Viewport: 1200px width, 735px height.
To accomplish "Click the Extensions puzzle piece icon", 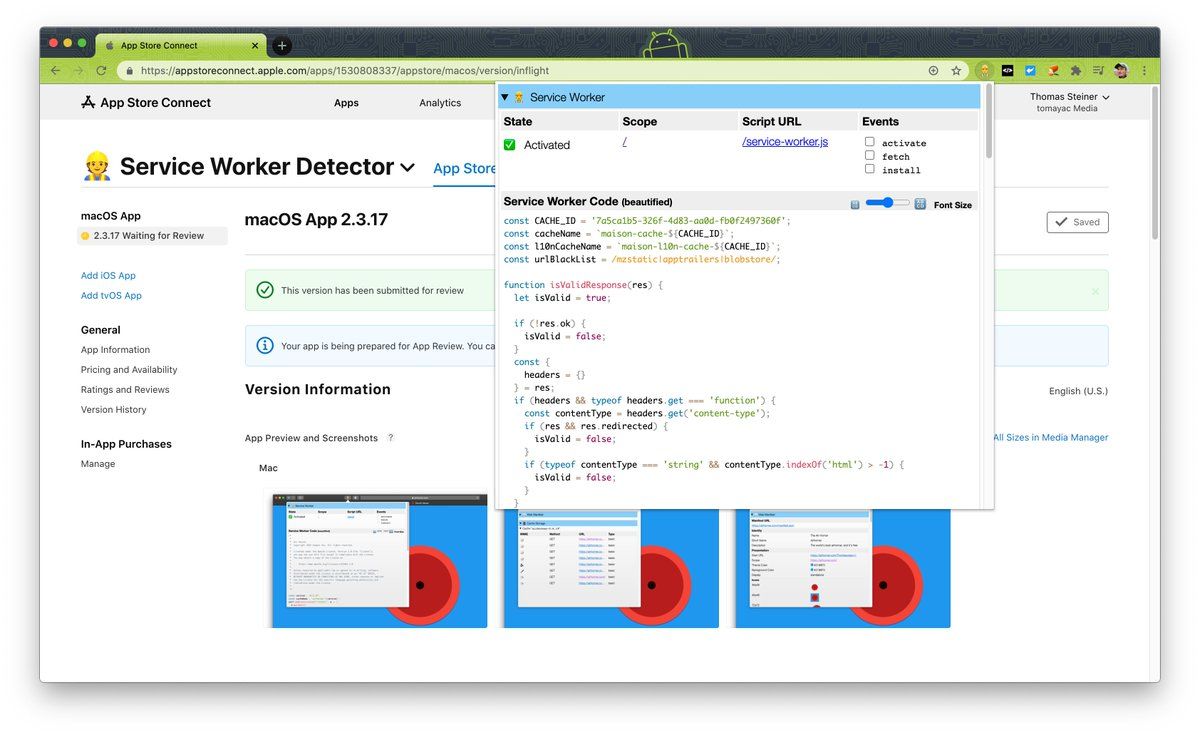I will point(1076,70).
